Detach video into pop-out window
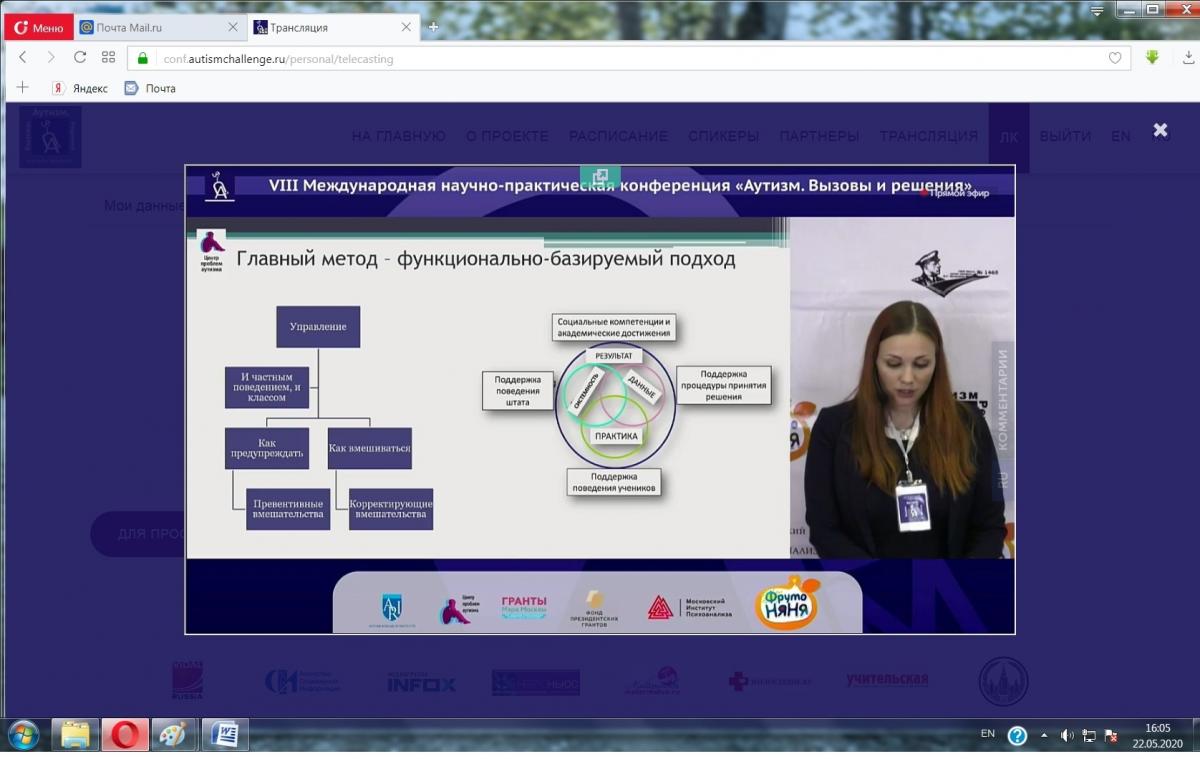The width and height of the screenshot is (1200, 759). tap(600, 177)
